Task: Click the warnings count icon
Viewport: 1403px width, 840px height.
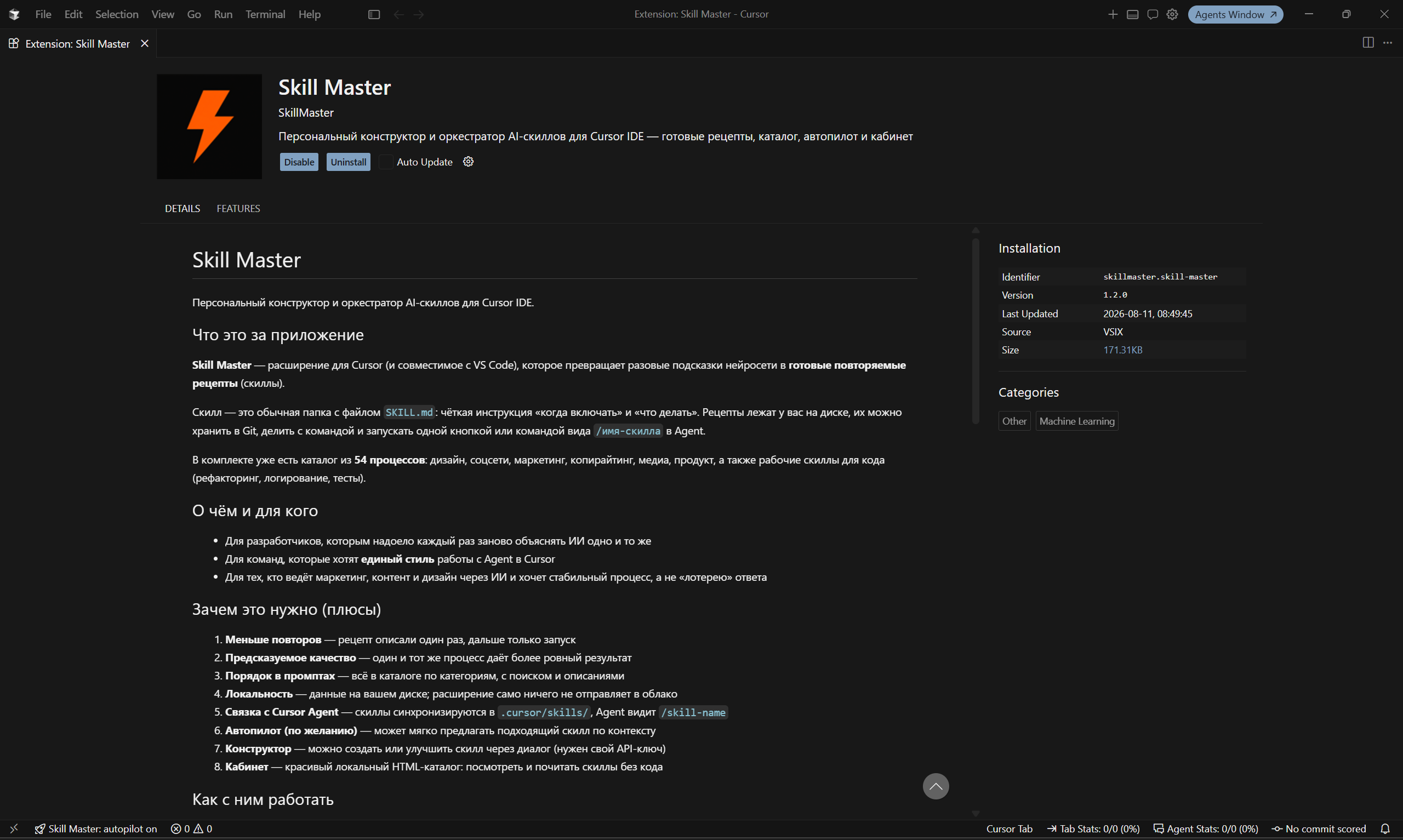Action: tap(203, 828)
